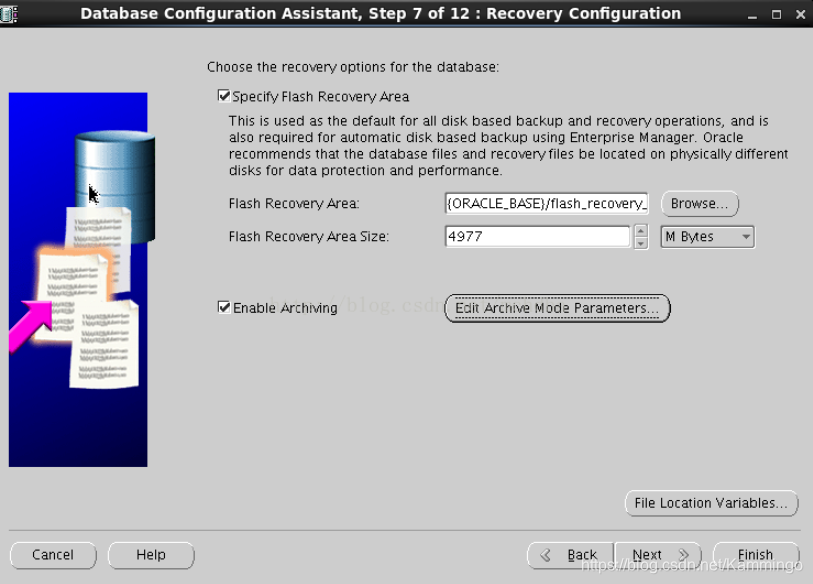Proceed with the Next button
Screen dimensions: 813x584
(658, 555)
